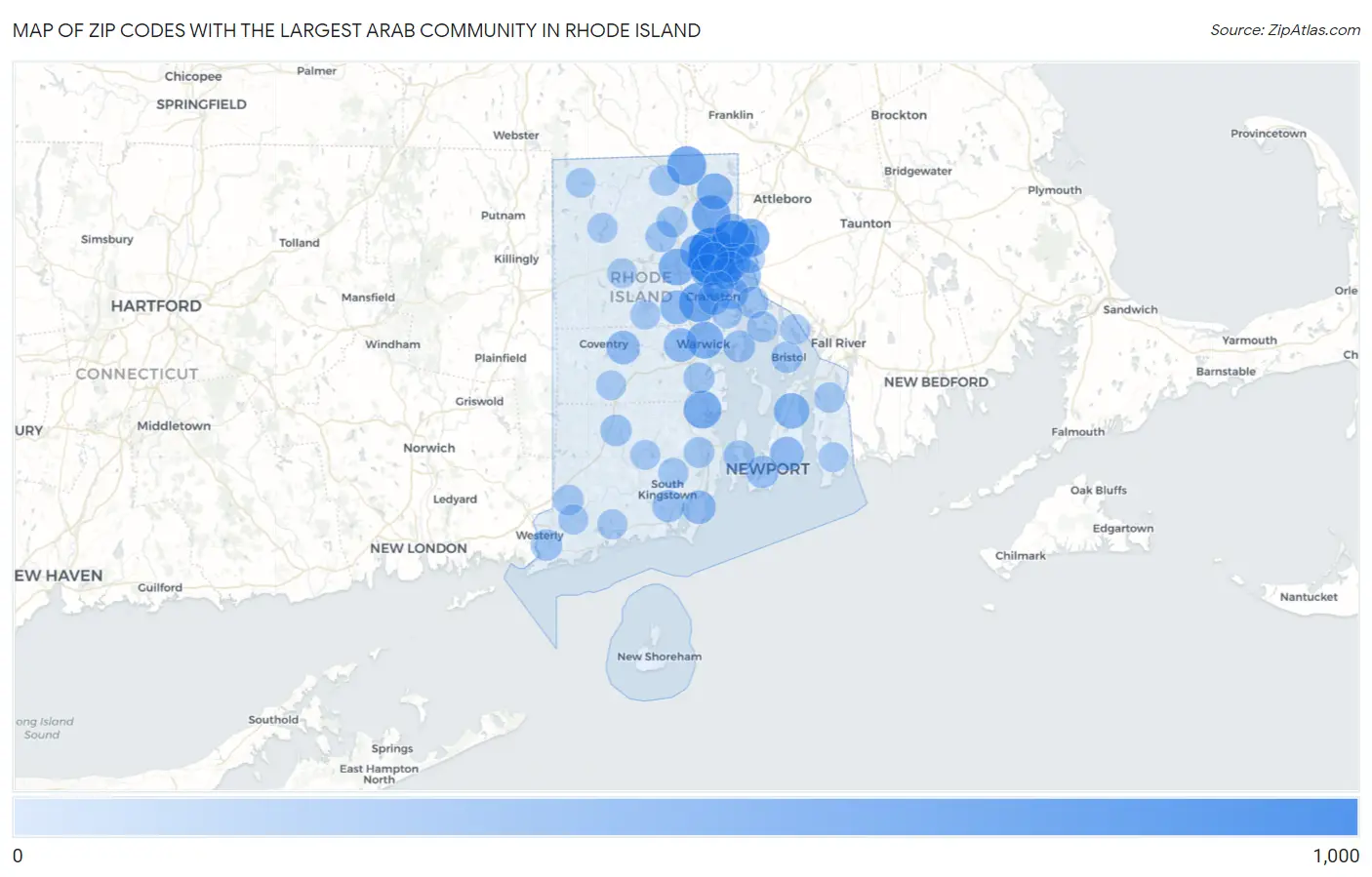Click the Edgartown map label
Viewport: 1372px width, 877px height.
click(x=1122, y=529)
